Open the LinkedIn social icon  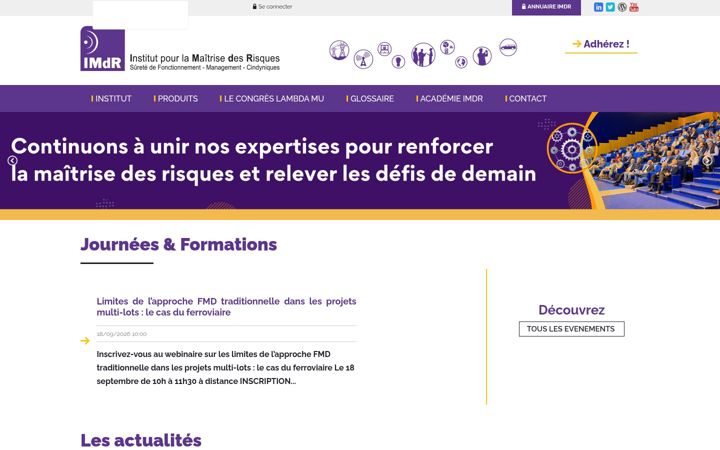point(598,7)
